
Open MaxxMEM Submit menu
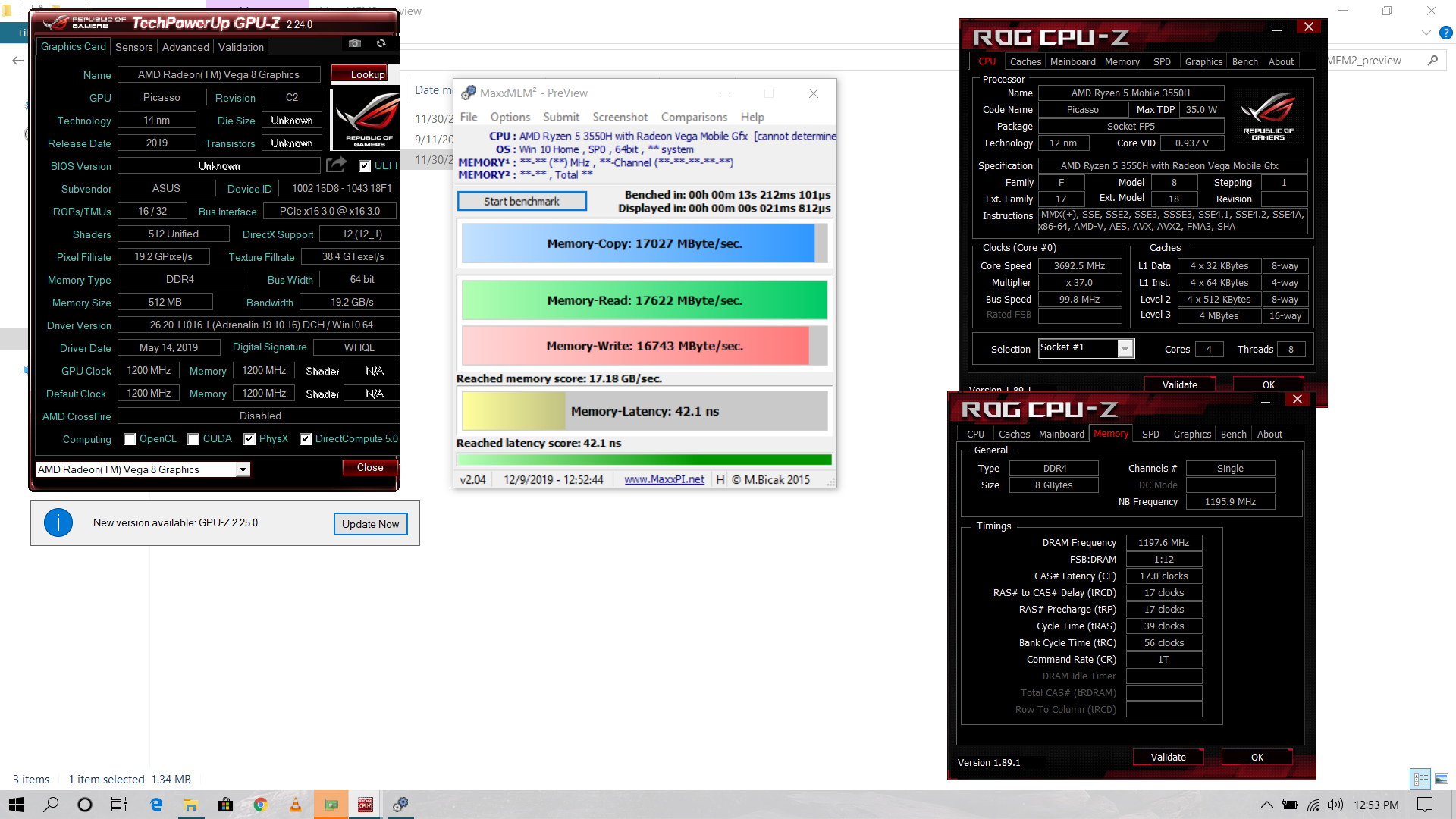pos(561,117)
